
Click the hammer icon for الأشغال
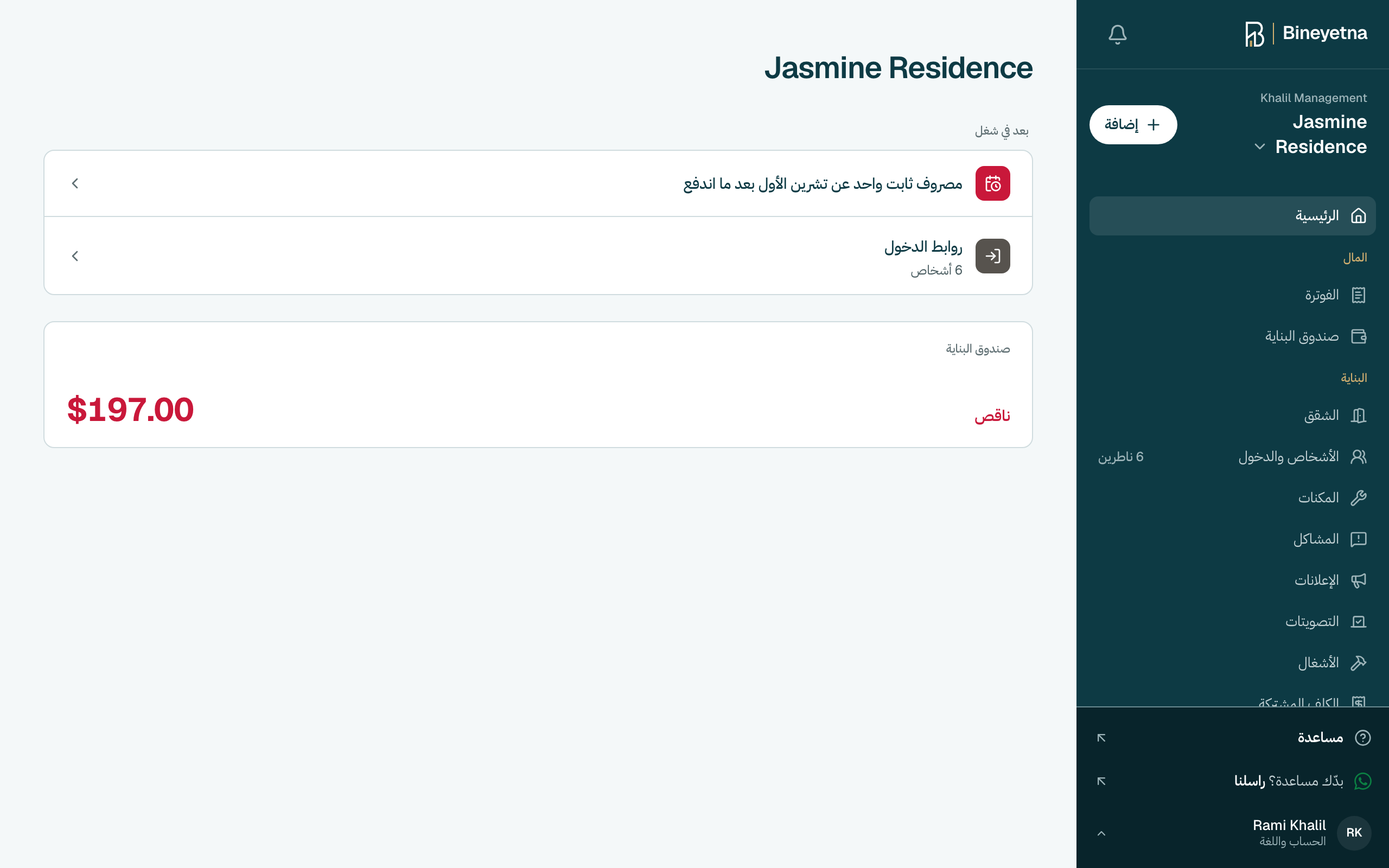point(1358,663)
